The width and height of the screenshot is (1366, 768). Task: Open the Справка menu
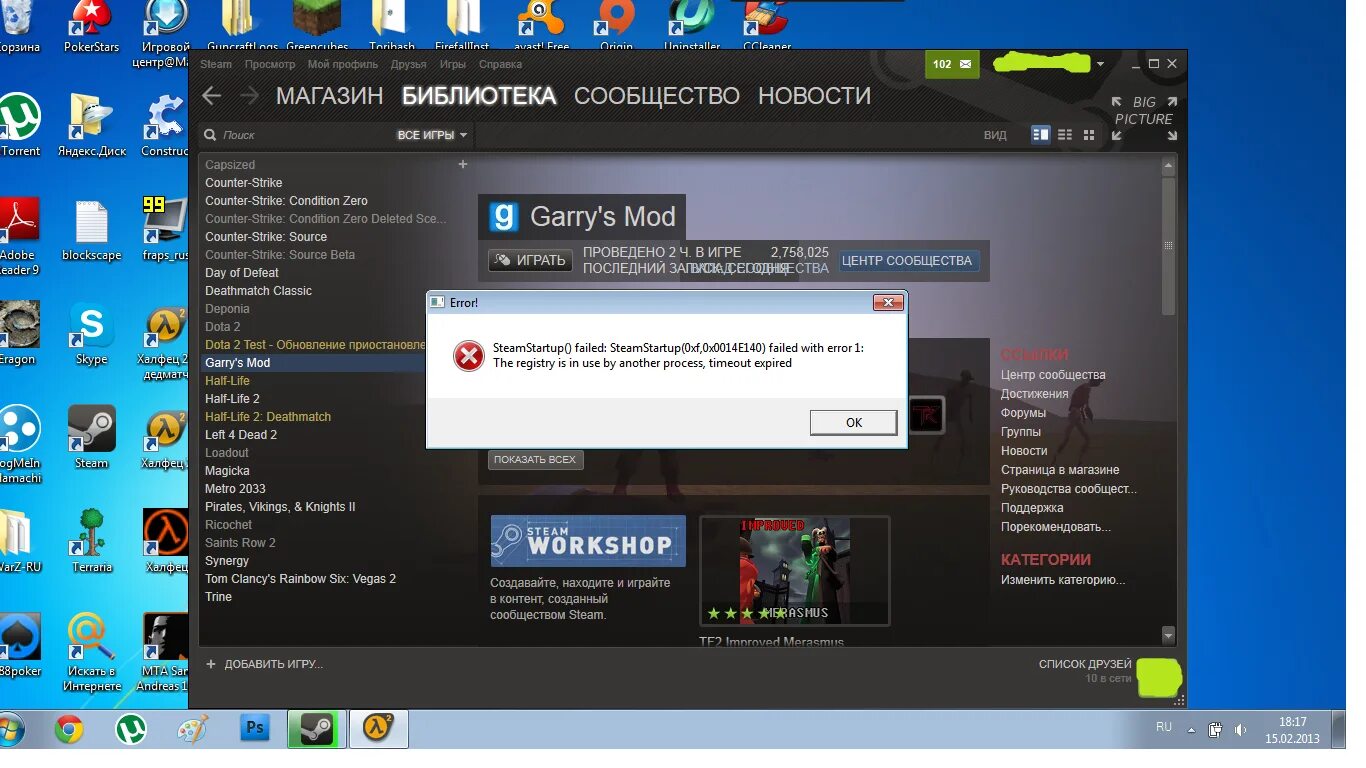pyautogui.click(x=500, y=64)
